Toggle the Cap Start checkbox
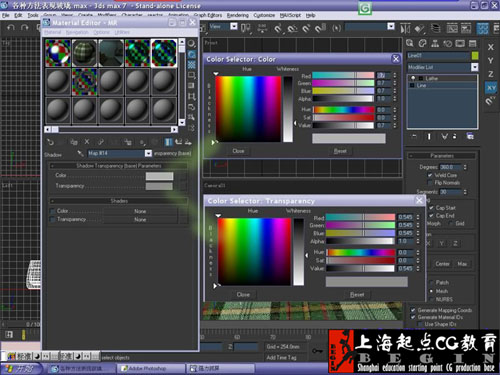The height and width of the screenshot is (375, 500). [x=431, y=208]
